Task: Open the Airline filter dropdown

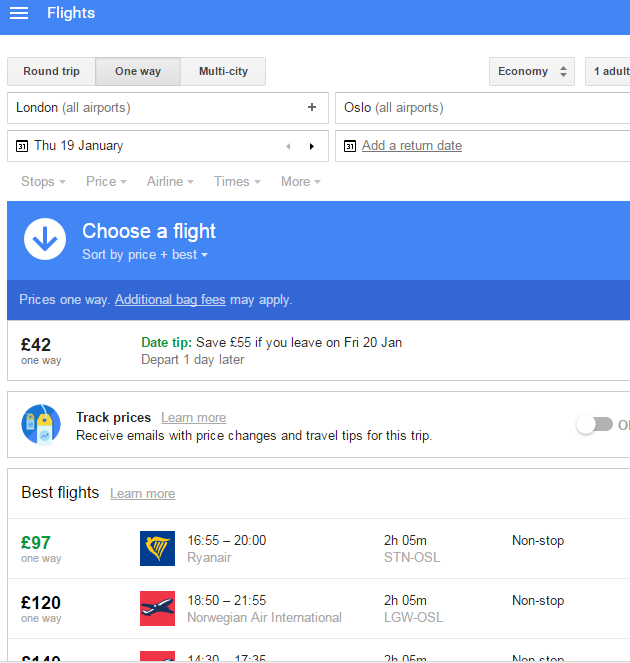Action: point(170,181)
